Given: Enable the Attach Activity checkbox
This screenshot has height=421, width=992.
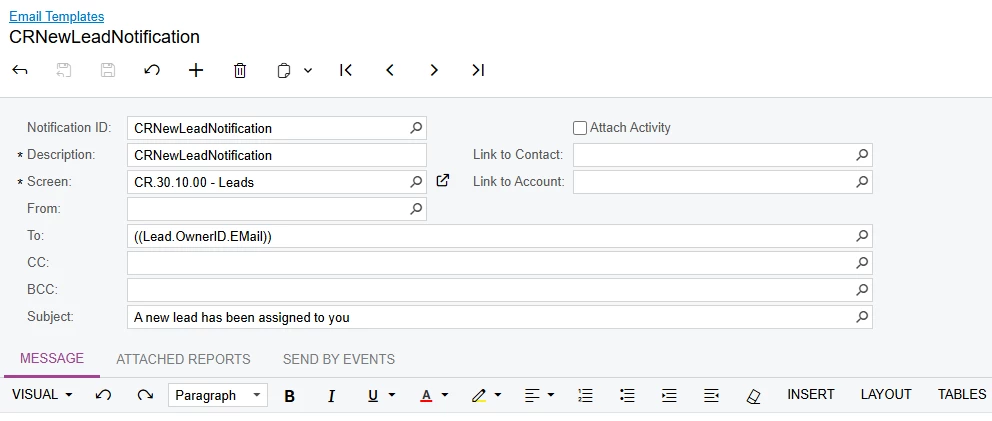Looking at the screenshot, I should click(x=580, y=128).
